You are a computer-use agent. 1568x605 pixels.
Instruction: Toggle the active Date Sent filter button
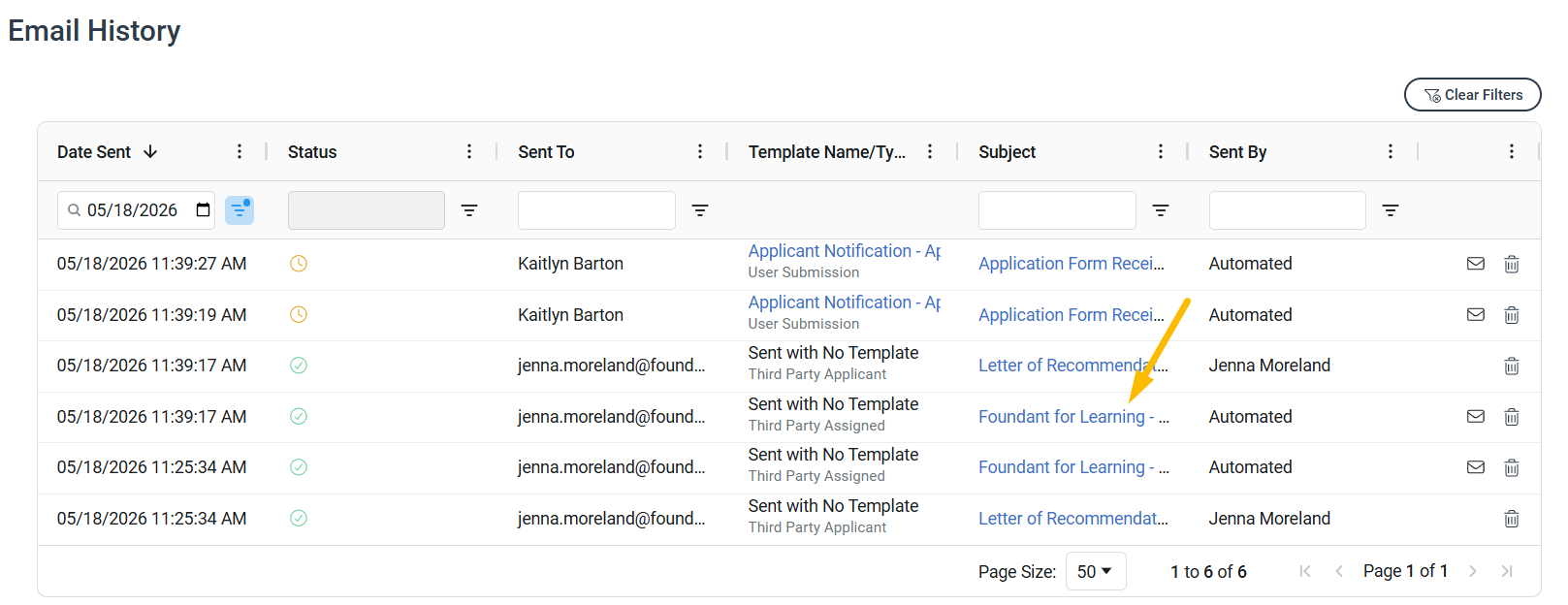tap(240, 210)
